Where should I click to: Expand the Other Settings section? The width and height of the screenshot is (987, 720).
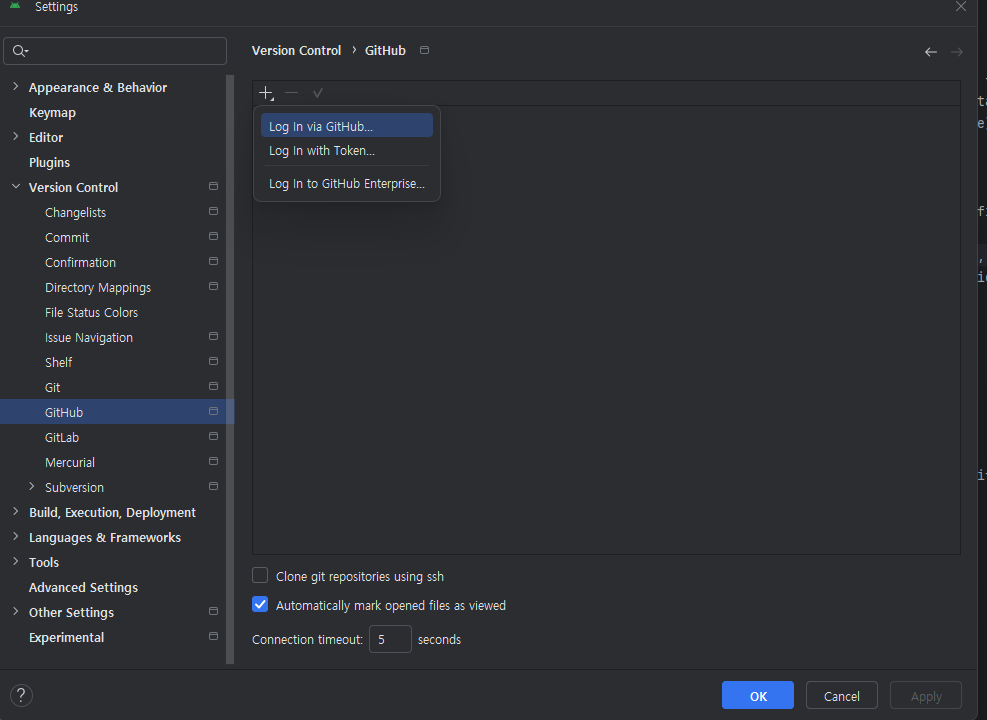pos(16,612)
